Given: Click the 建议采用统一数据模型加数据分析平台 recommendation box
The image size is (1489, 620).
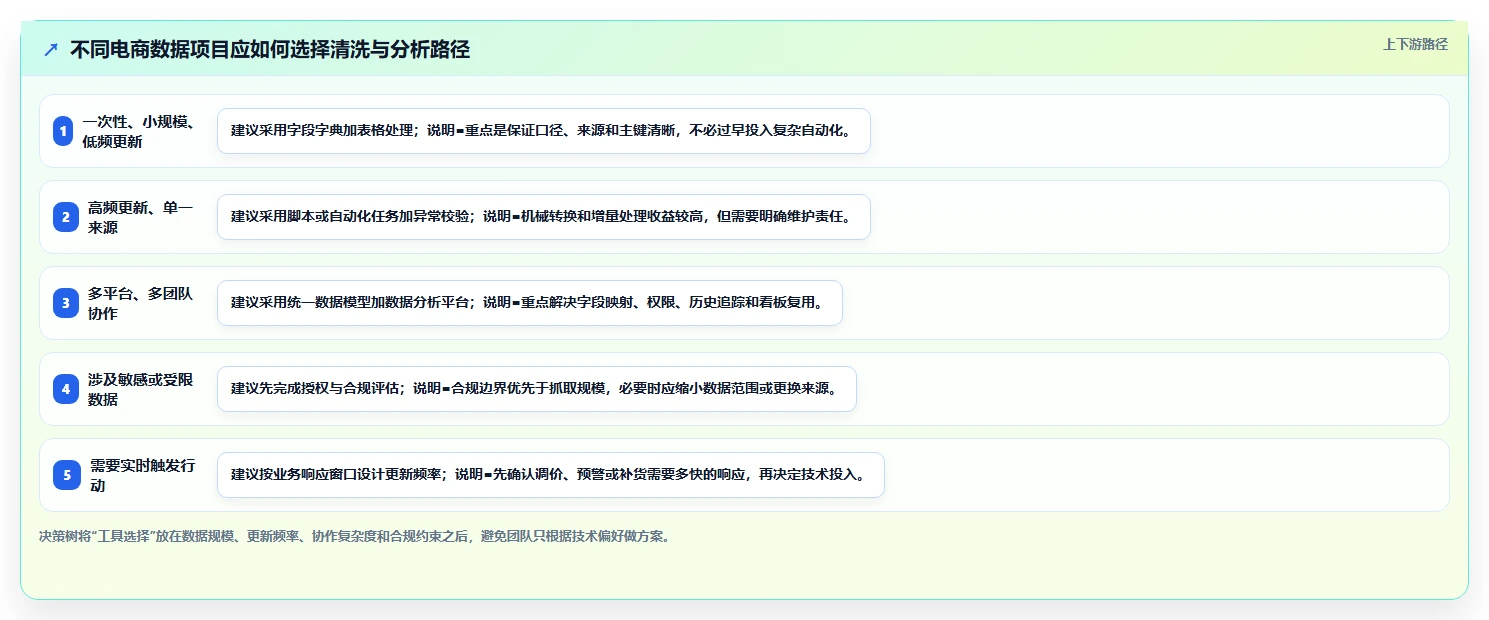Looking at the screenshot, I should pyautogui.click(x=530, y=303).
